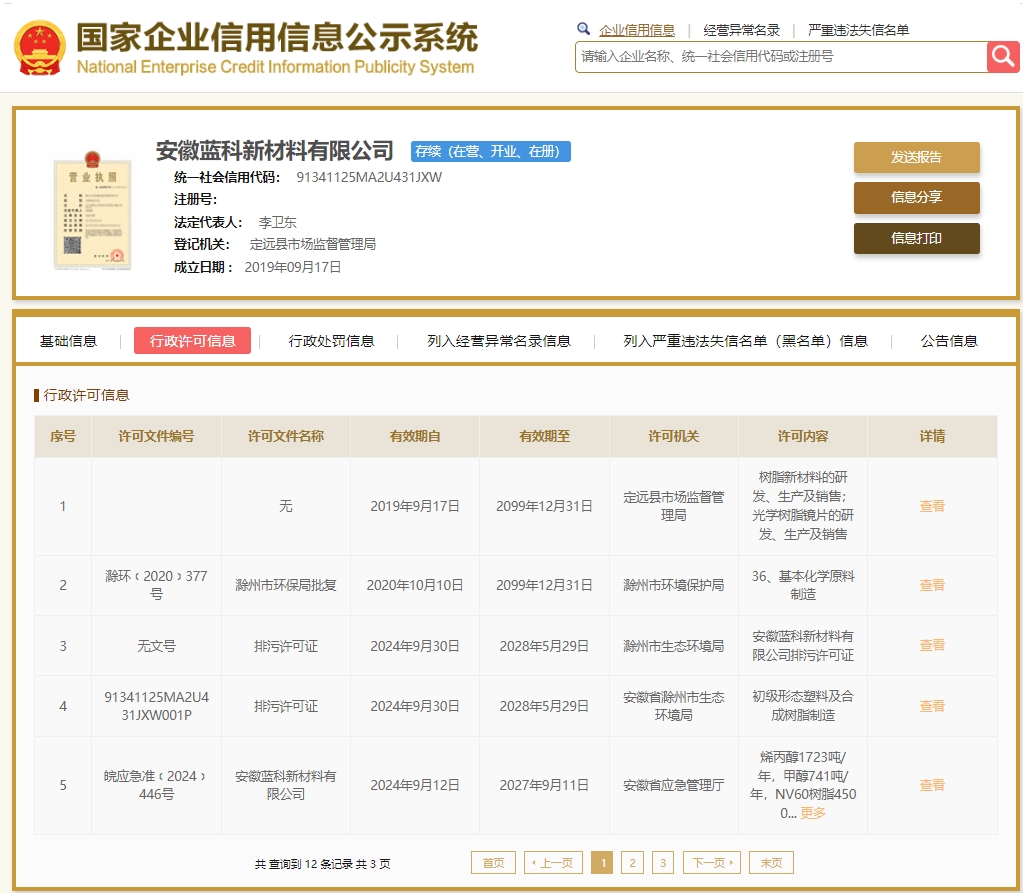
Task: Click the credit code 91341125MA2U431JXW
Action: 369,177
